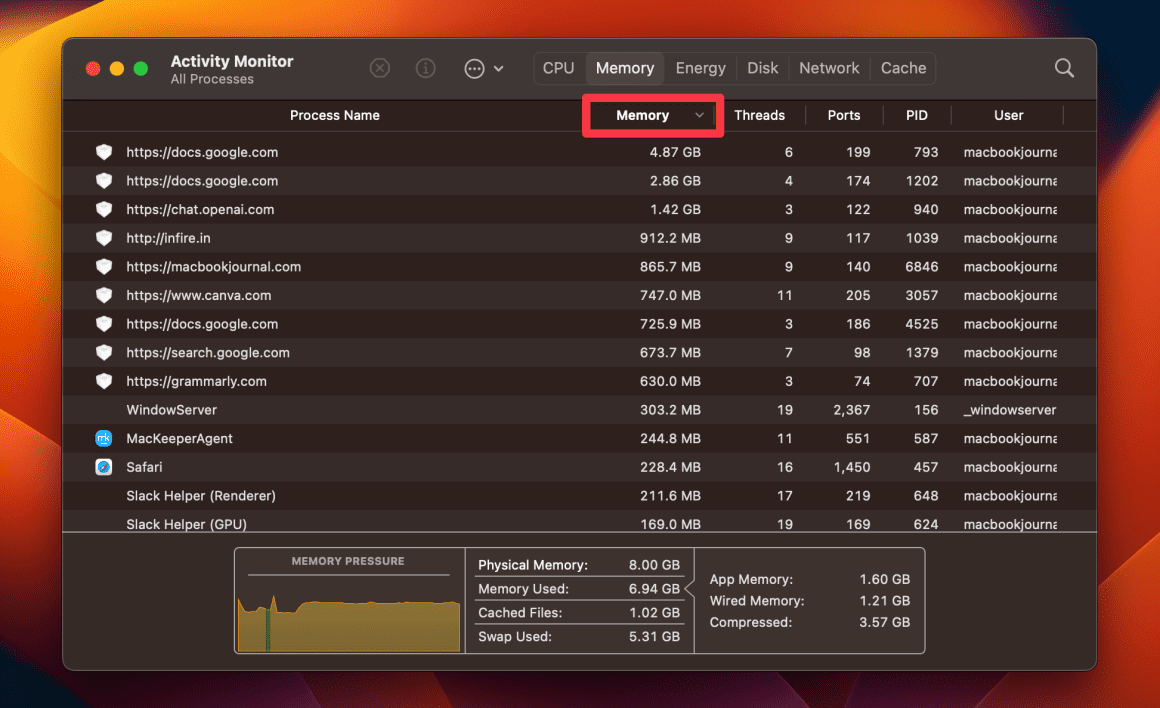
Task: Switch to the CPU tab
Action: tap(558, 68)
